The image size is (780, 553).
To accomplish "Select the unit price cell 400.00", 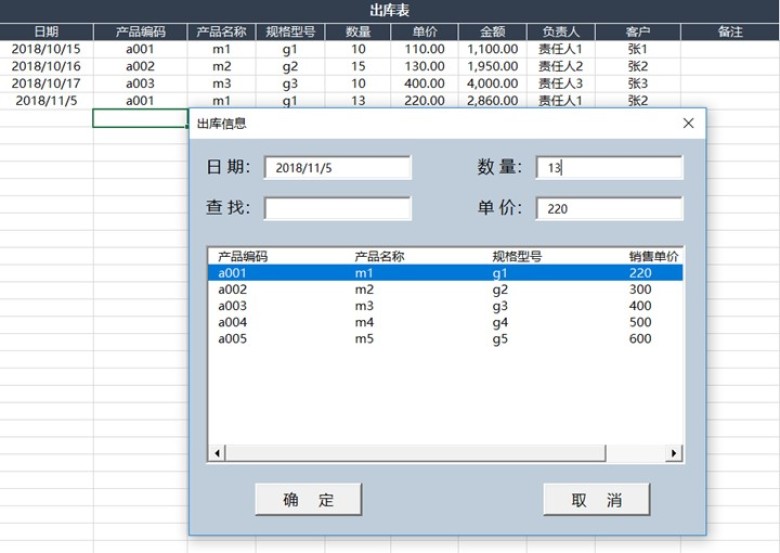I will point(424,84).
